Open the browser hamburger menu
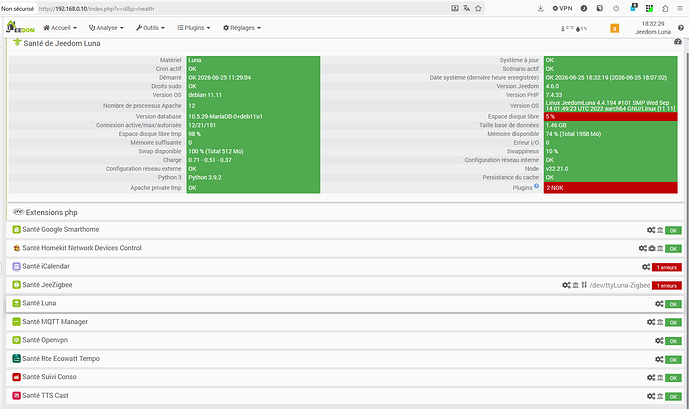The width and height of the screenshot is (690, 409). [x=680, y=8]
